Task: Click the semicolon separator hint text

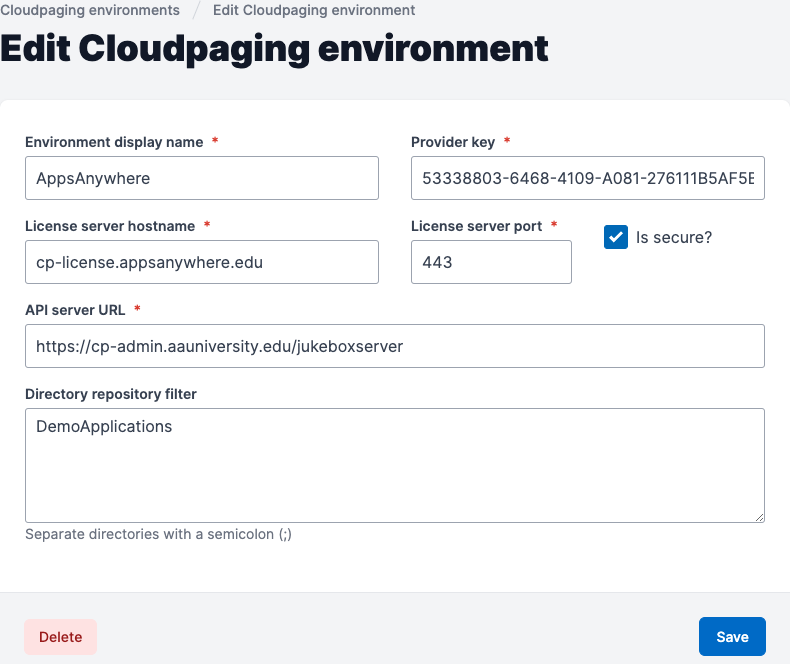Action: [x=158, y=534]
